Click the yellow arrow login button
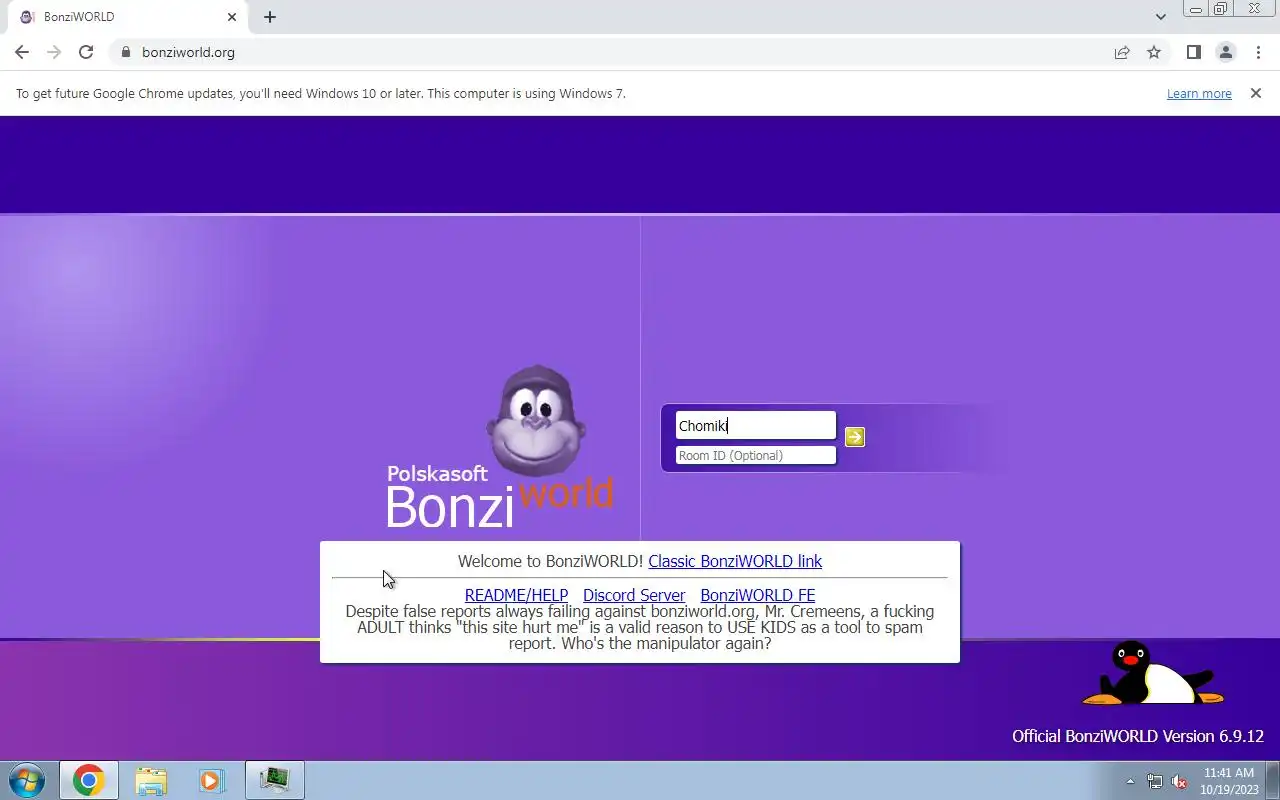1280x800 pixels. click(854, 437)
